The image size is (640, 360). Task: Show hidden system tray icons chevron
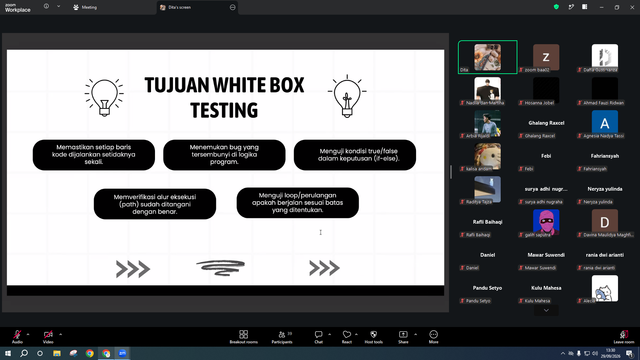tap(563, 353)
